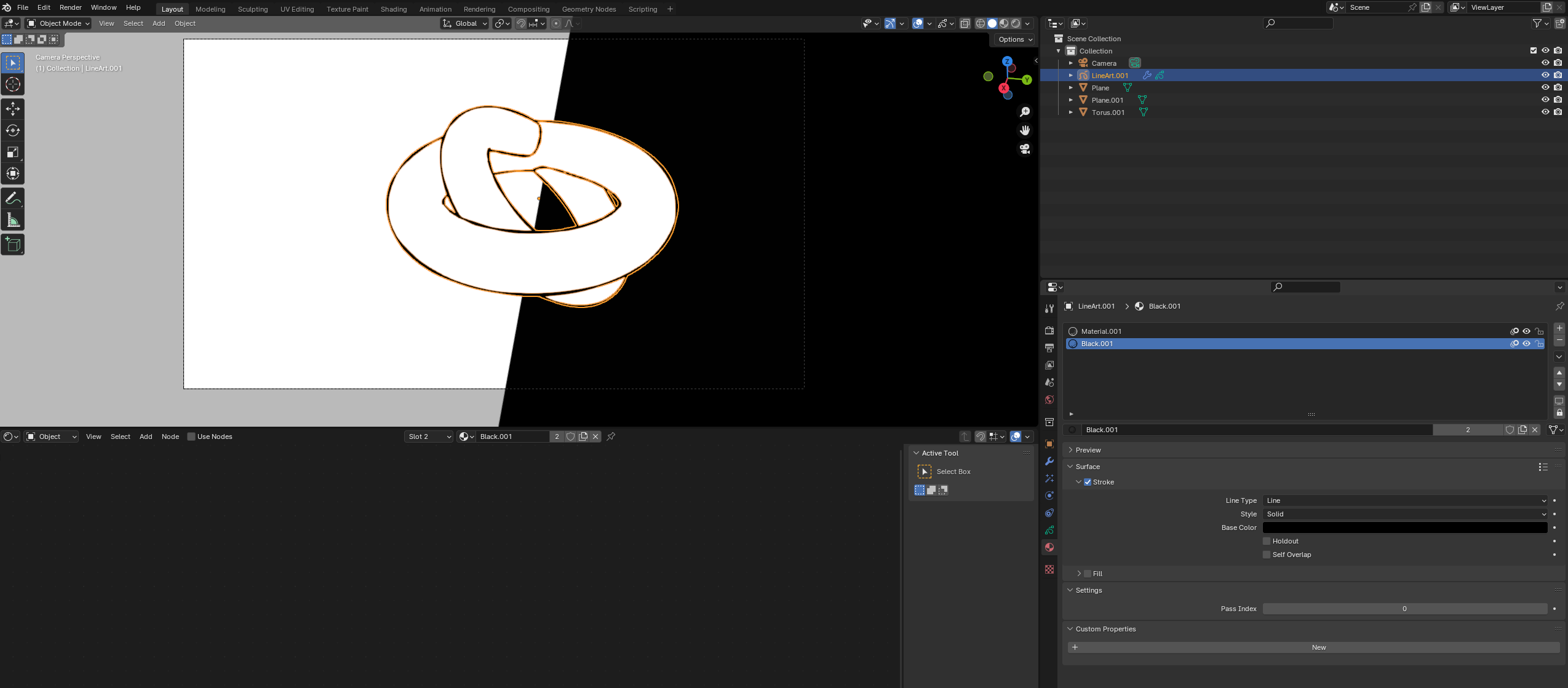Expand the Torus.001 tree item

pos(1071,112)
